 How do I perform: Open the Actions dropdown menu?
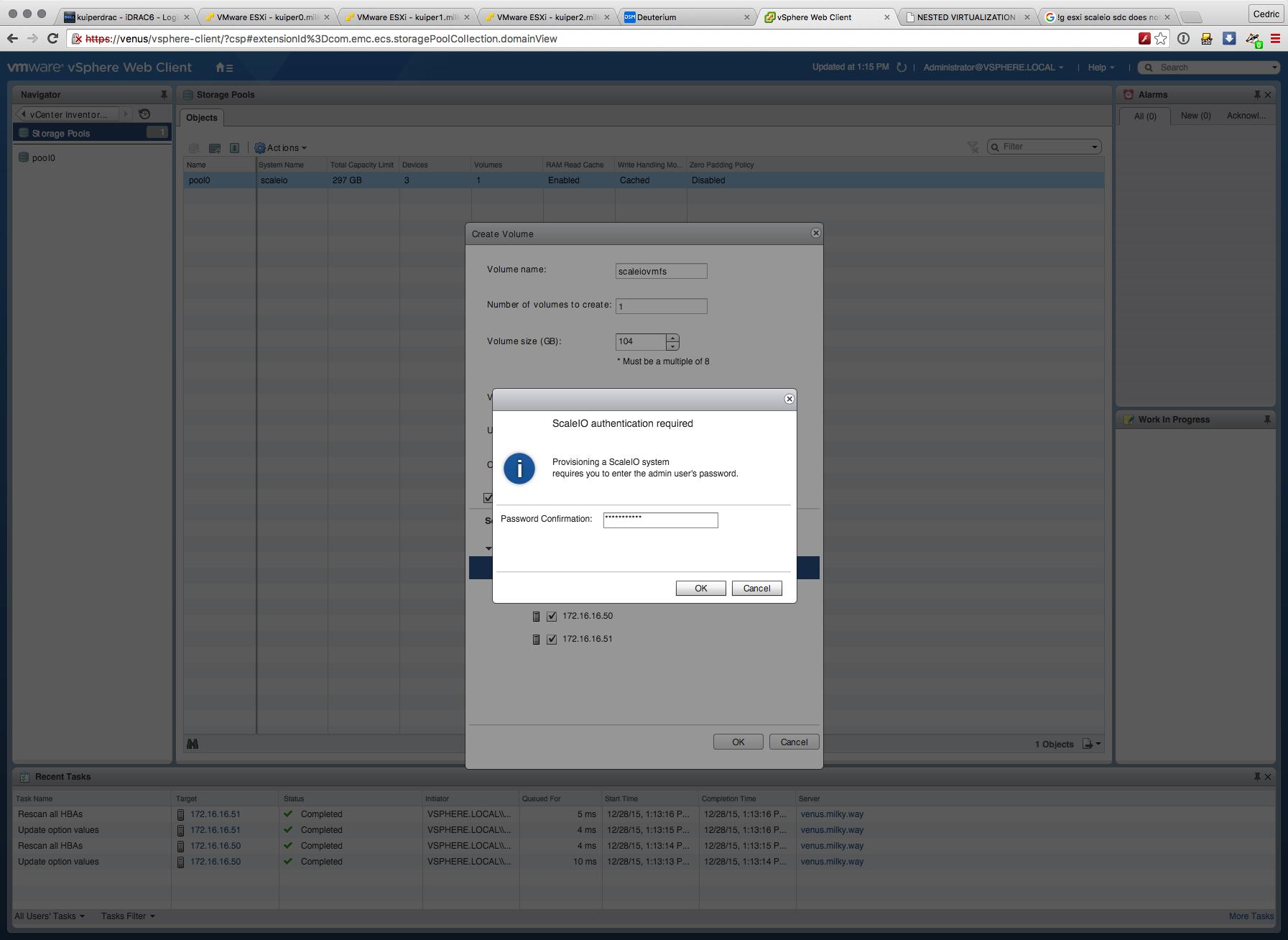(x=281, y=148)
